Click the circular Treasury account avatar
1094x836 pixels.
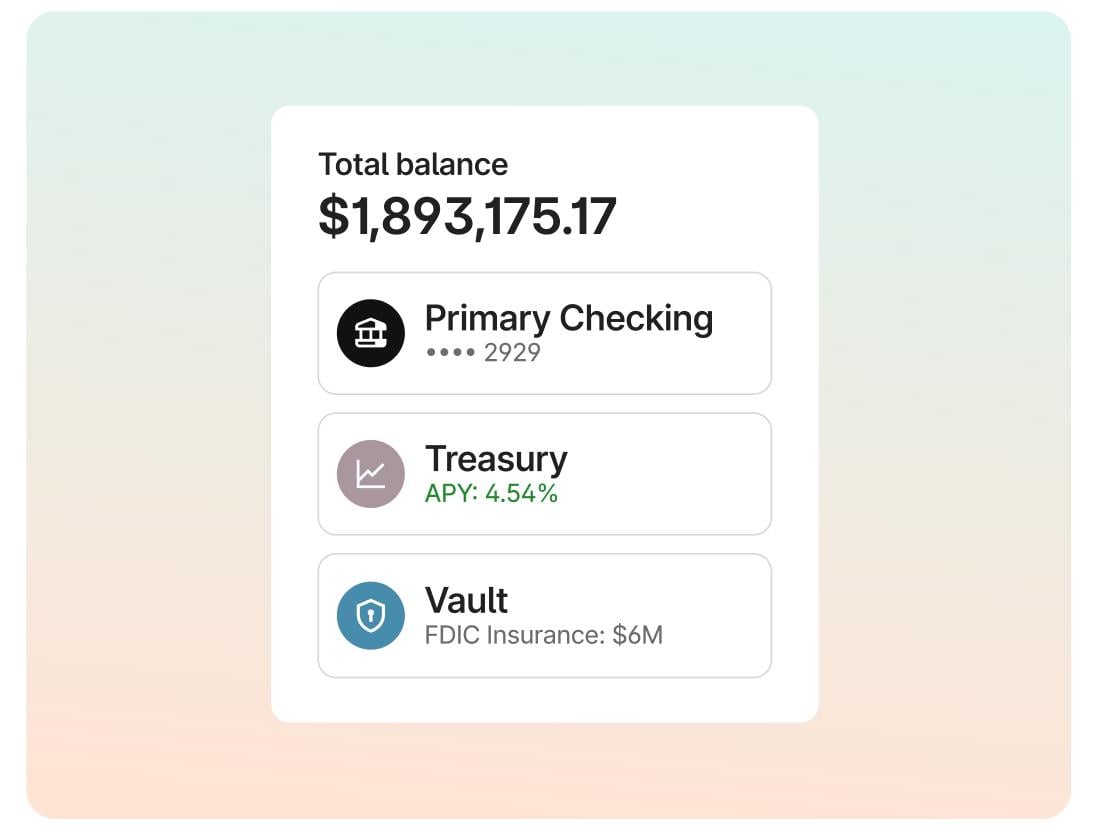371,473
